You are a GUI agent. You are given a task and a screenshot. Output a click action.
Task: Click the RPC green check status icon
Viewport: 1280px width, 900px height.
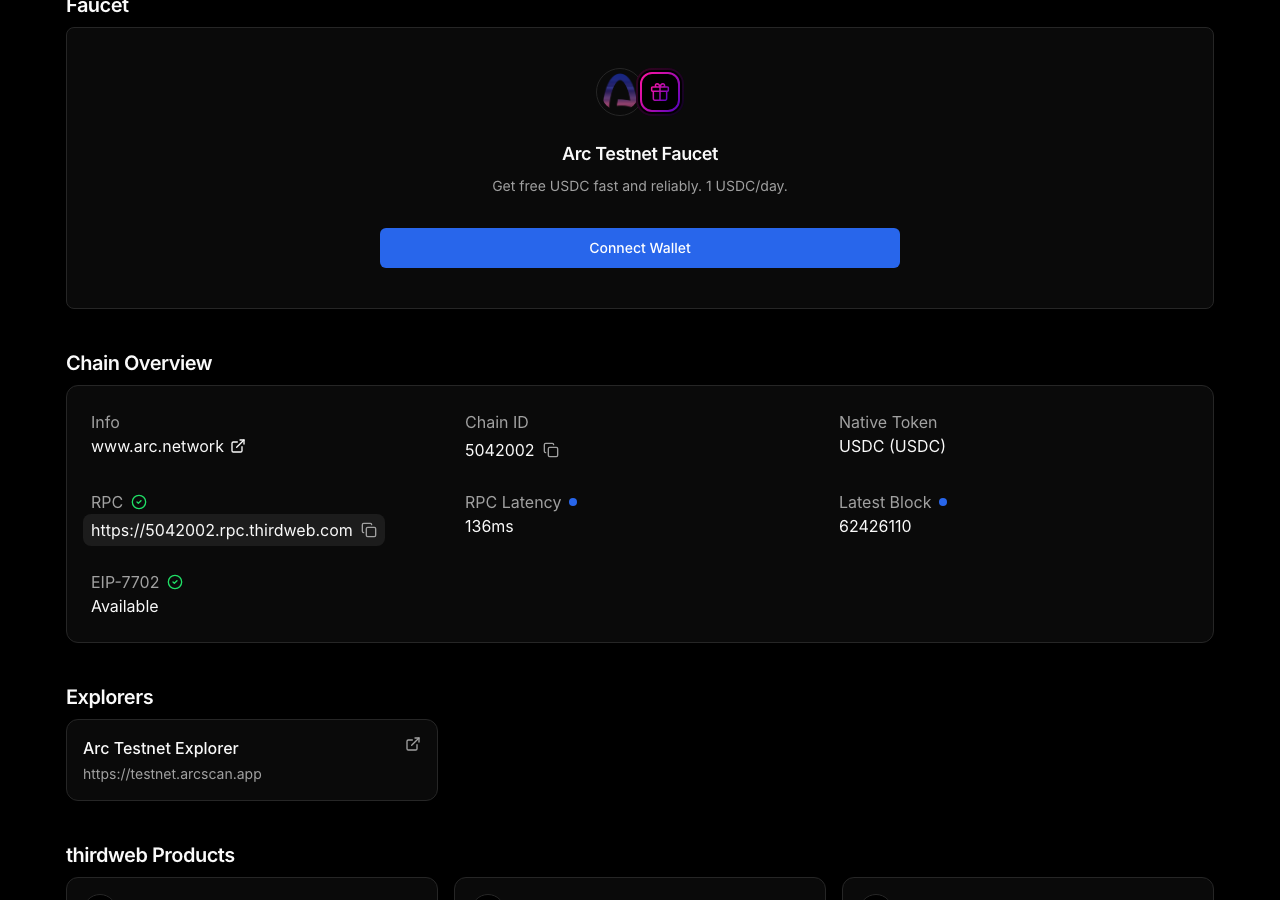pos(139,502)
